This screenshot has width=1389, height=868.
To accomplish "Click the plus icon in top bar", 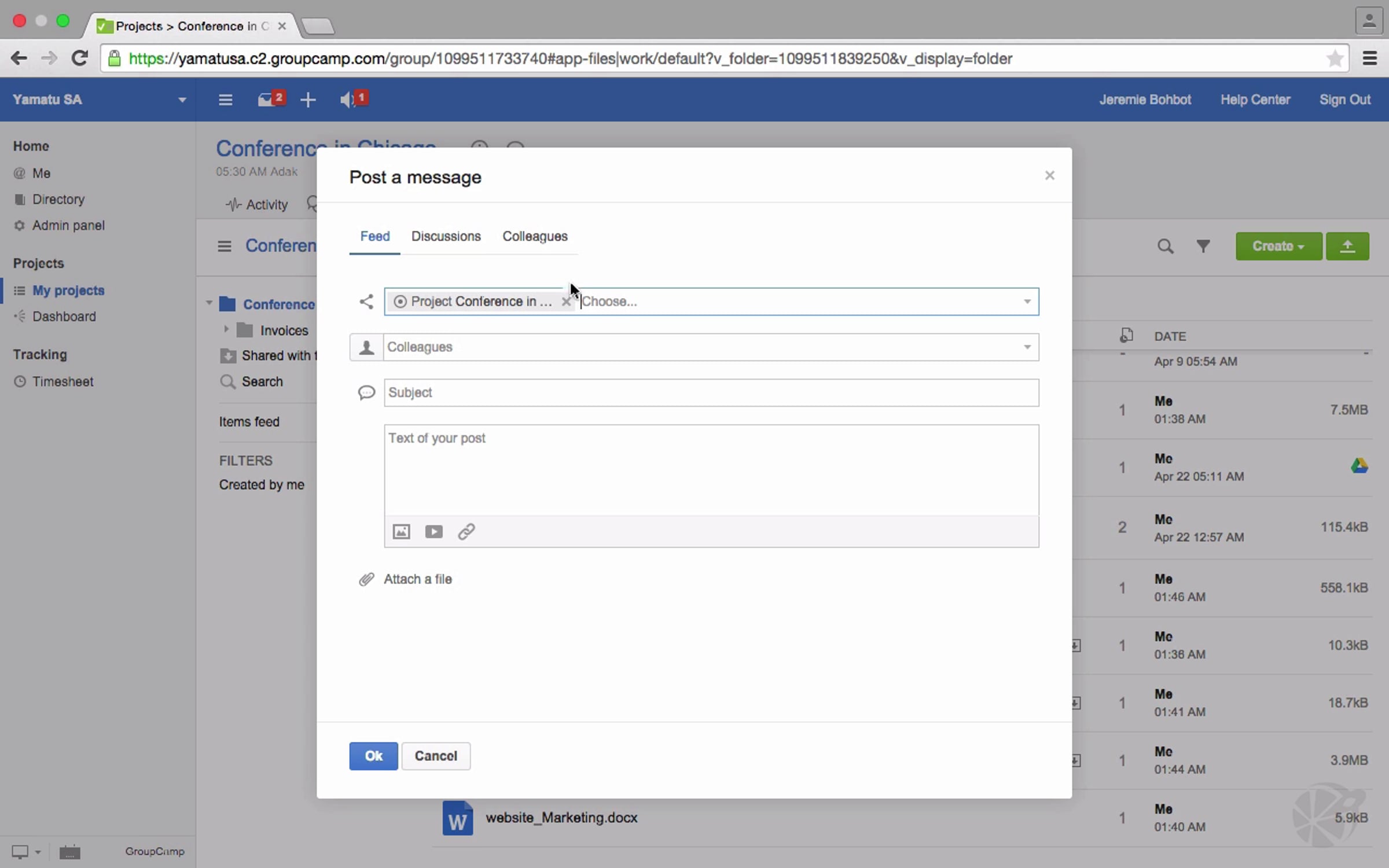I will click(308, 100).
